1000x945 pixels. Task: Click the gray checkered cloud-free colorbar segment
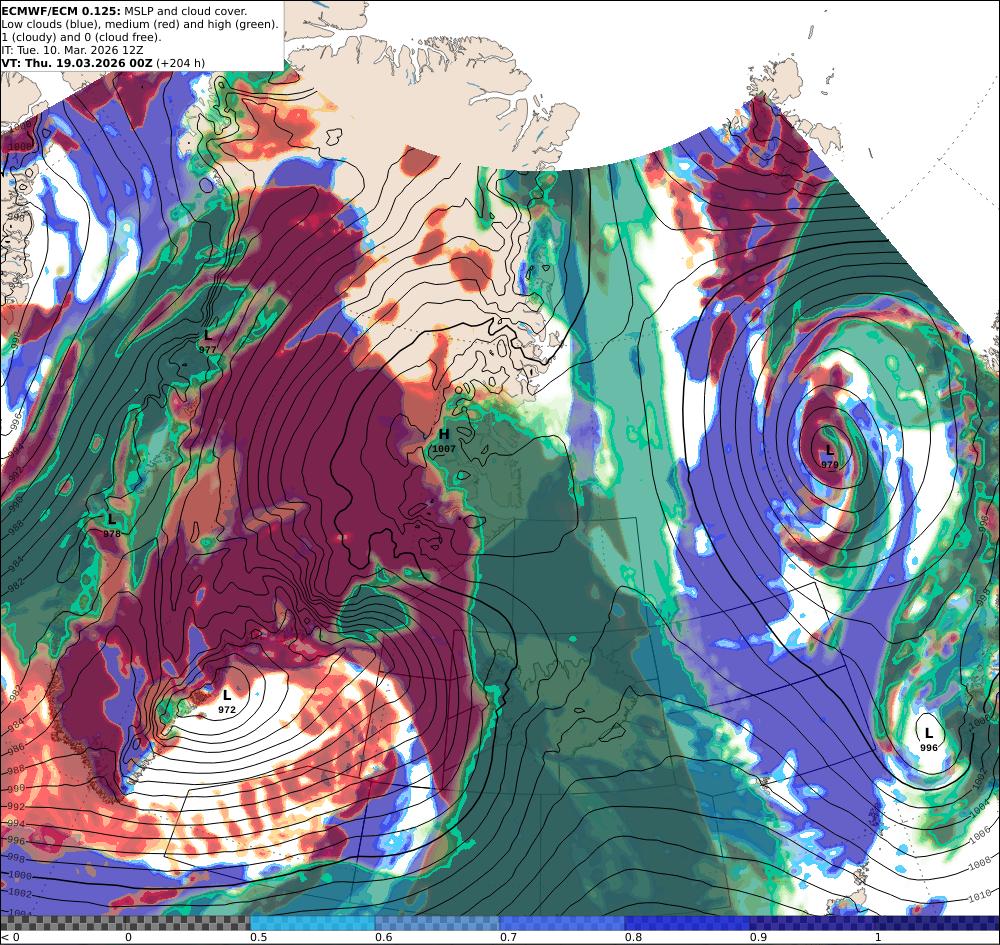pos(125,923)
